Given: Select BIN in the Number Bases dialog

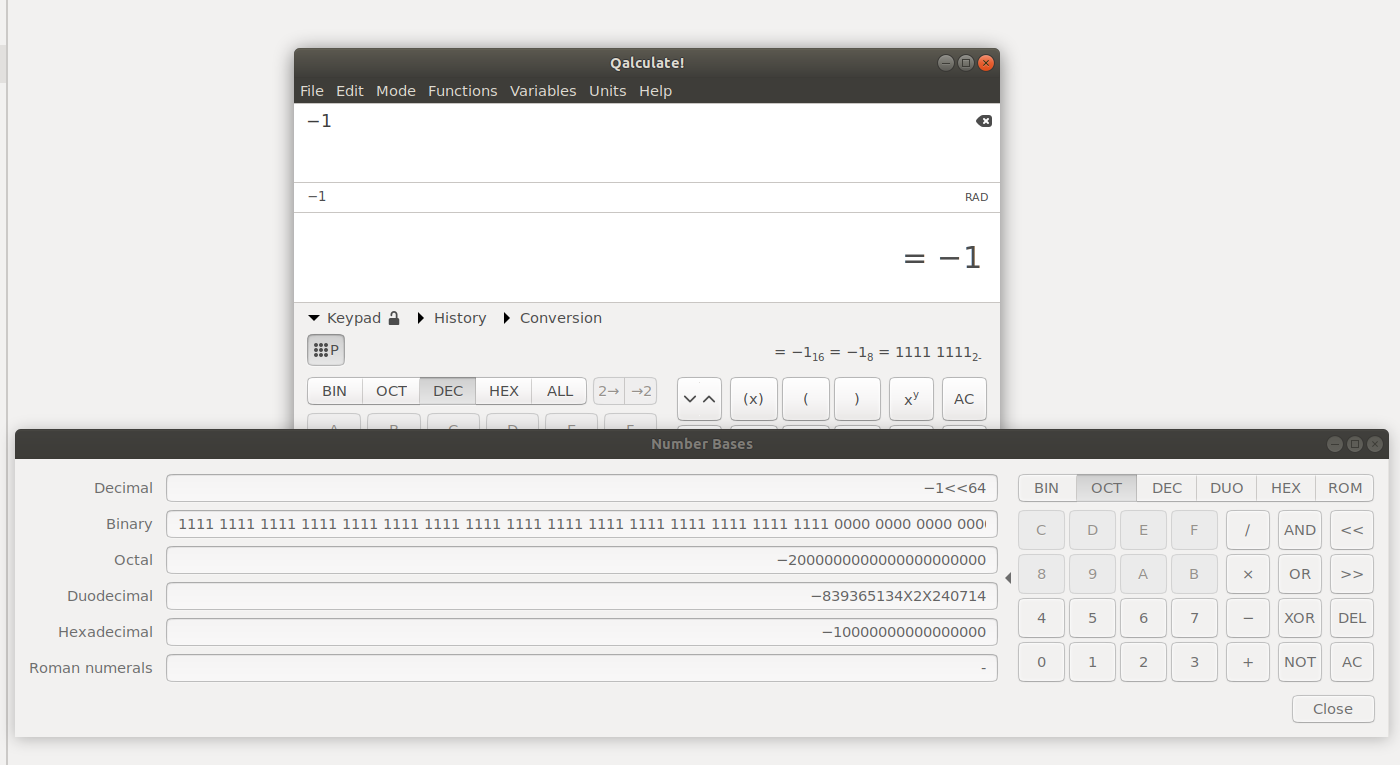Looking at the screenshot, I should (x=1047, y=488).
